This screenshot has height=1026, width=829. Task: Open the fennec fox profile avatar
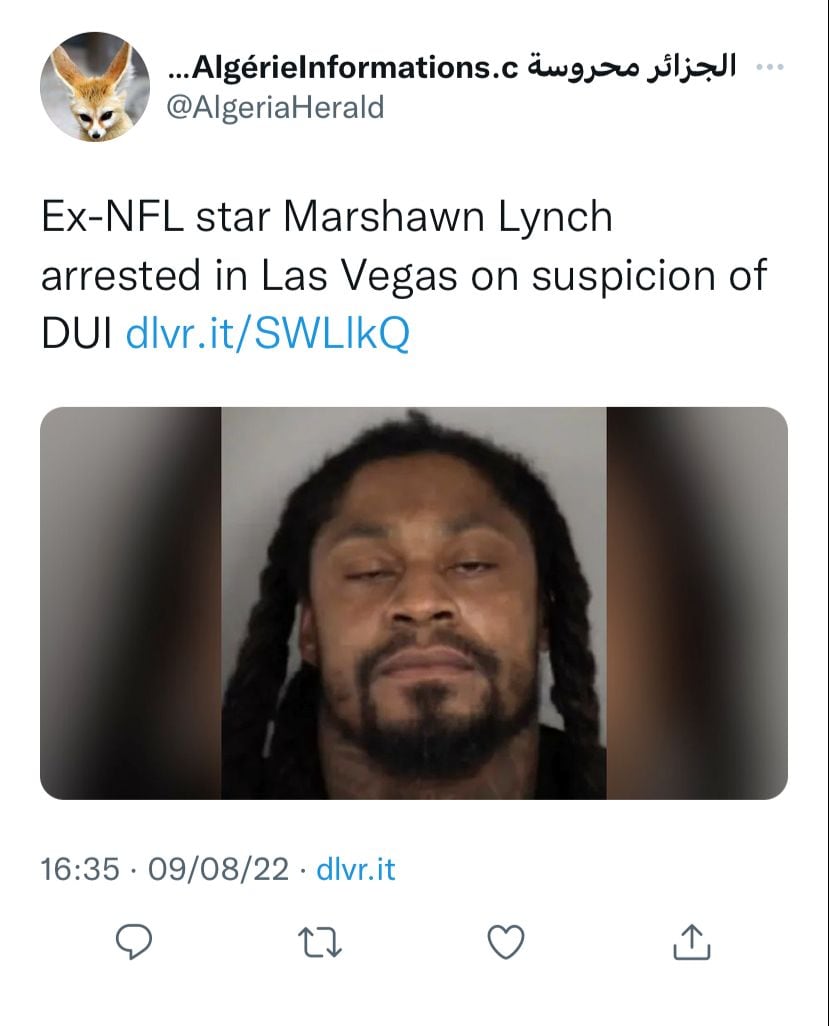95,86
